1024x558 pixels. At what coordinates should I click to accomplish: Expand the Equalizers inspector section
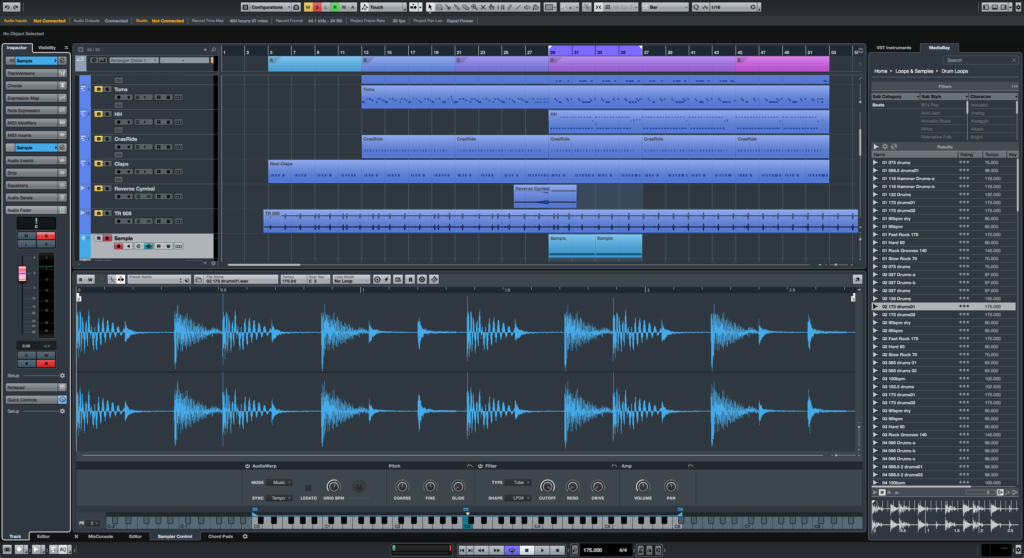pyautogui.click(x=20, y=185)
